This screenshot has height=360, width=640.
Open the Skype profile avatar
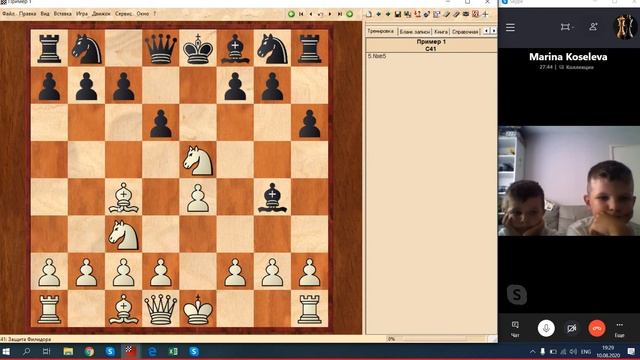[625, 27]
